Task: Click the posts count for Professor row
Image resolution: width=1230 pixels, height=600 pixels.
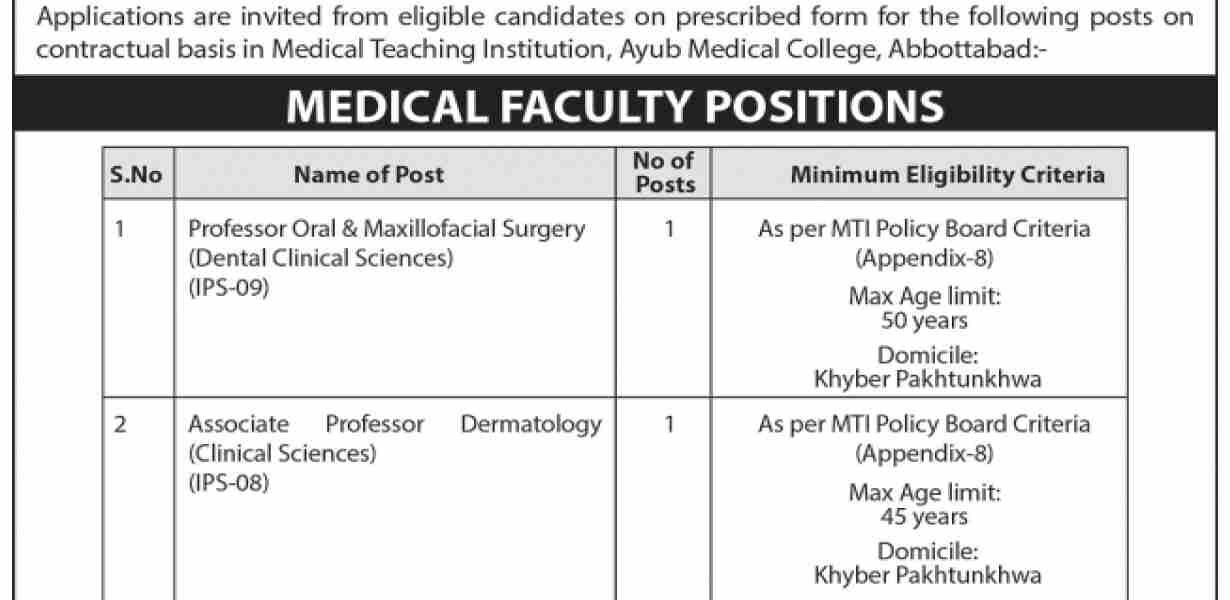Action: (x=668, y=229)
